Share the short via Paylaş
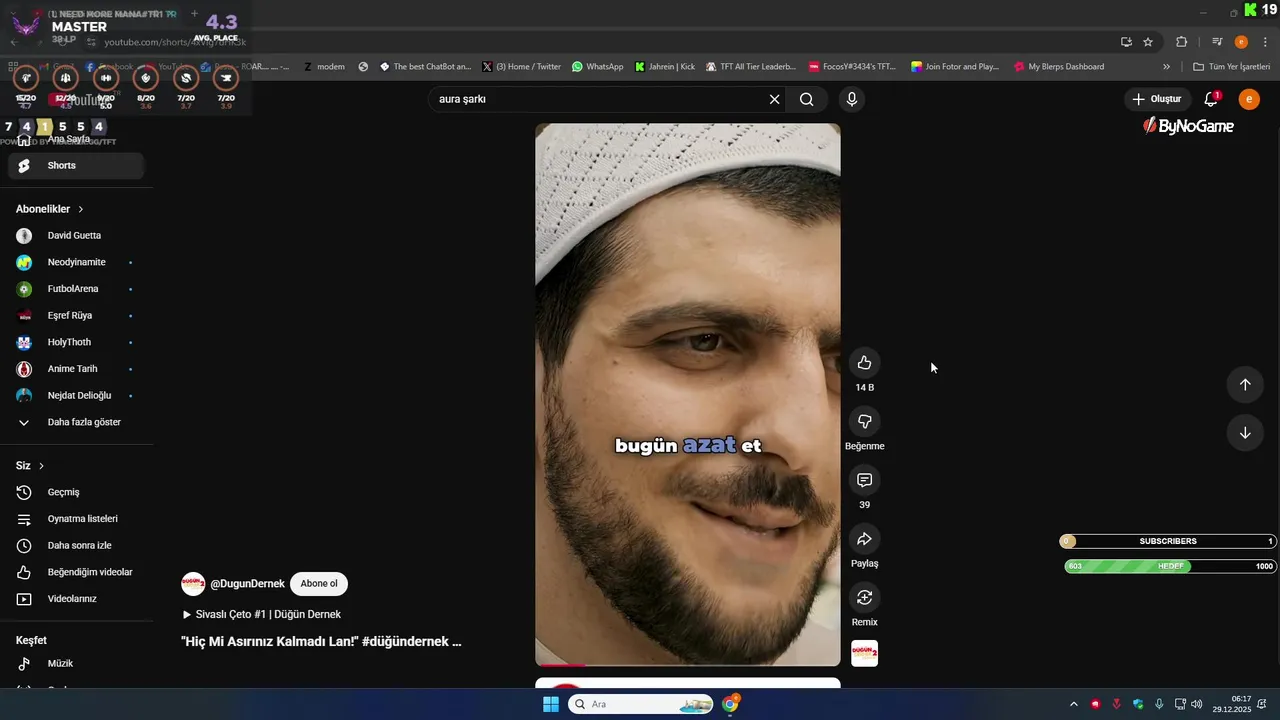This screenshot has height=720, width=1280. (x=865, y=539)
